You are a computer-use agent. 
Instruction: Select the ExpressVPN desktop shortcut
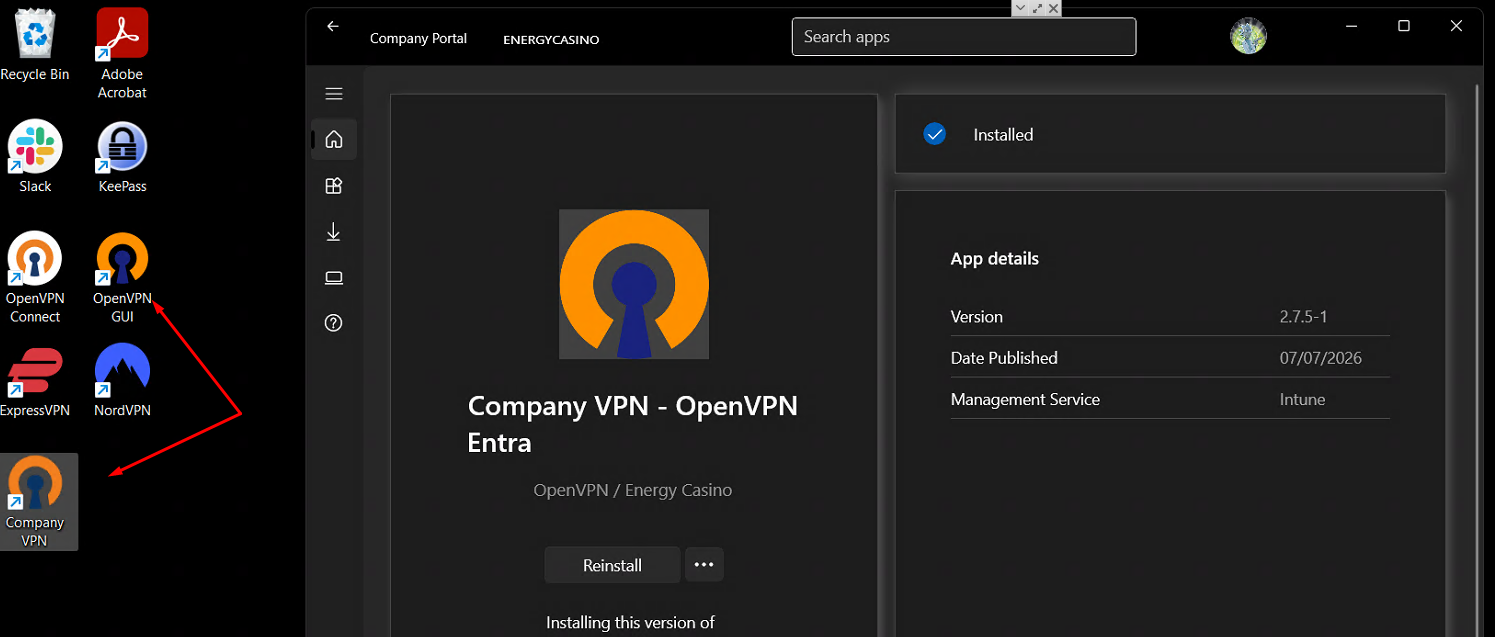click(x=35, y=381)
